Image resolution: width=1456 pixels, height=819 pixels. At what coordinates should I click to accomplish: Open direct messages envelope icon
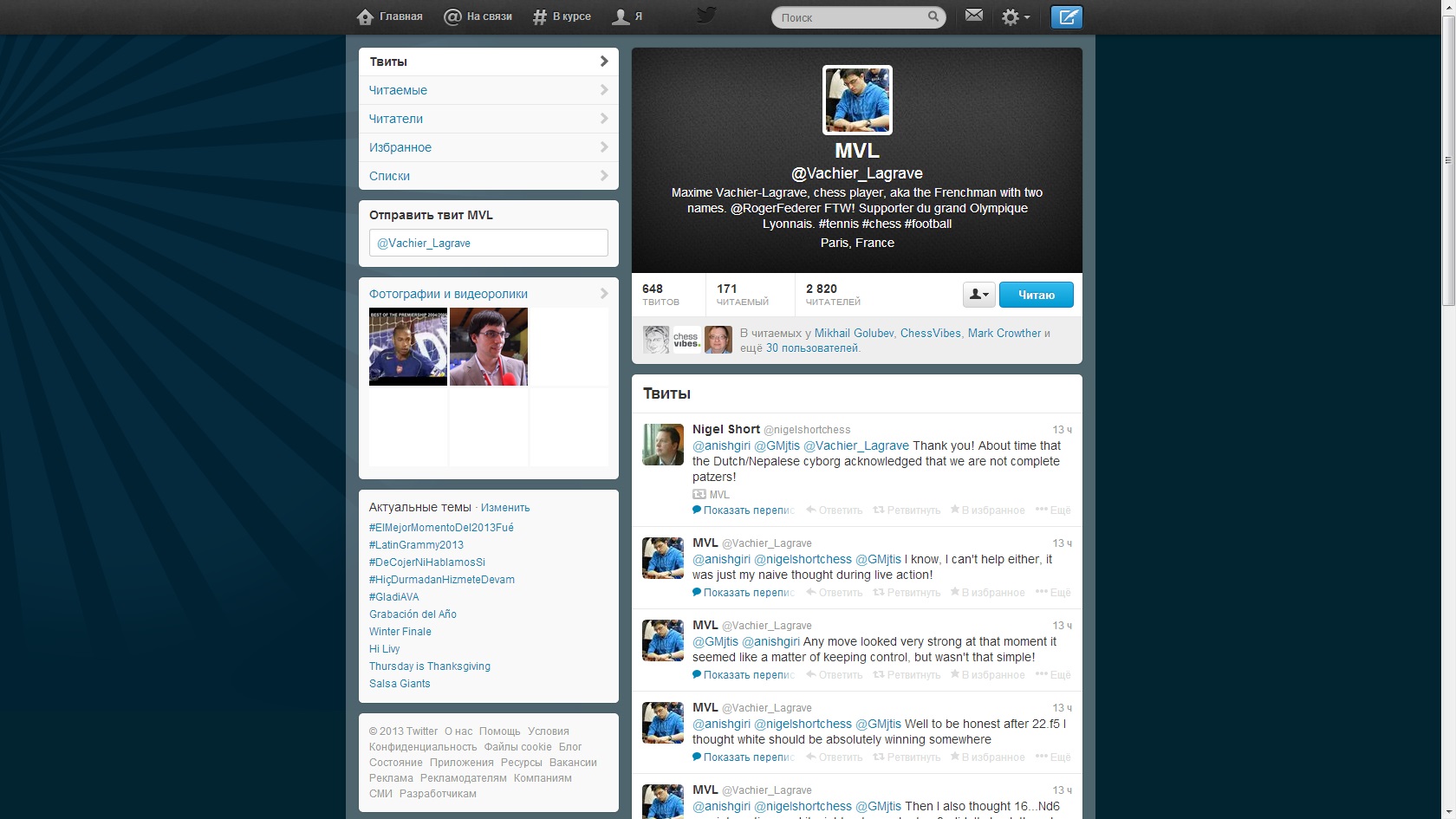point(974,16)
